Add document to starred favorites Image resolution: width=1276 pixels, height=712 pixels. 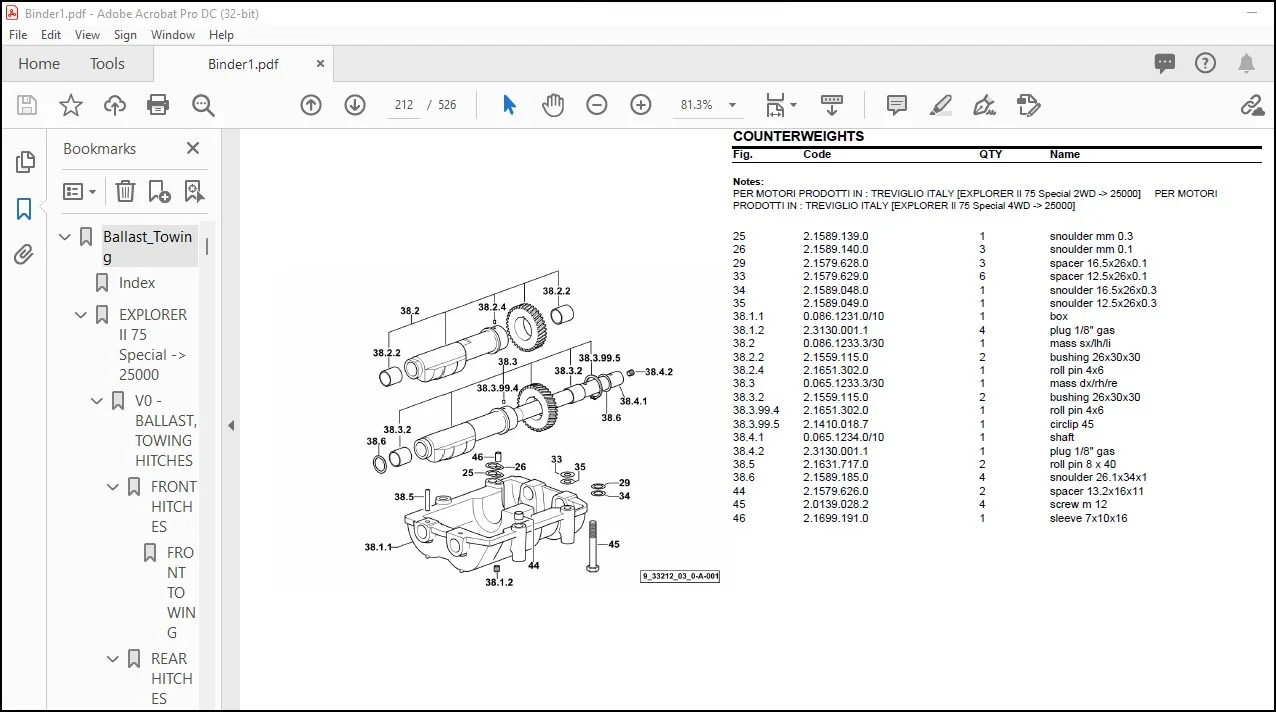pyautogui.click(x=71, y=105)
